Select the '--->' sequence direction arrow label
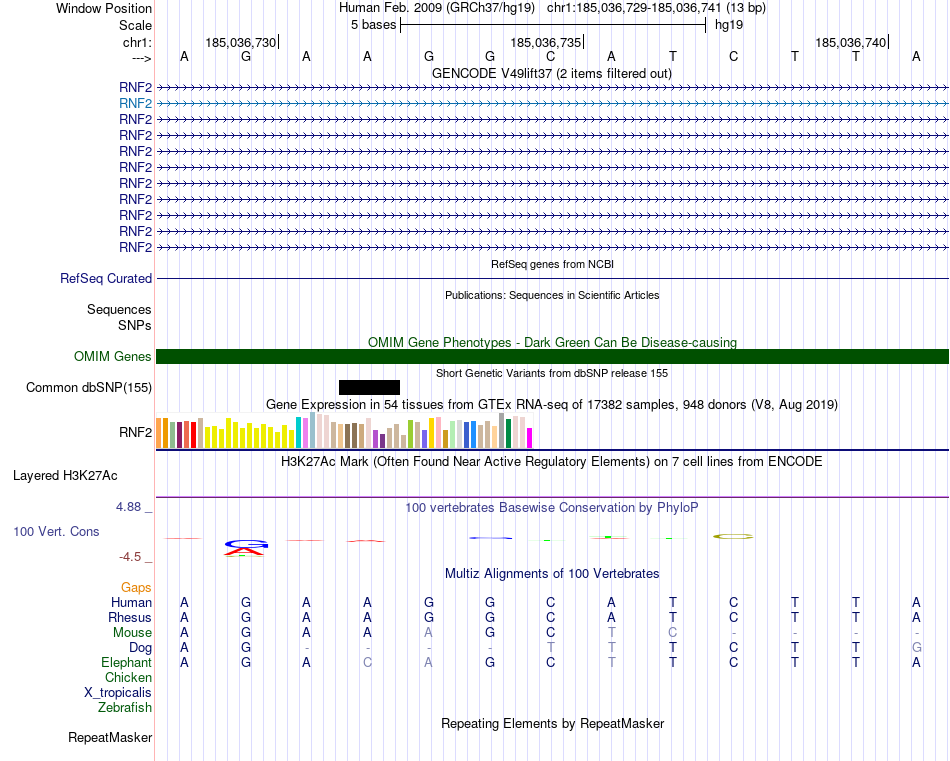The height and width of the screenshot is (761, 950). click(141, 58)
